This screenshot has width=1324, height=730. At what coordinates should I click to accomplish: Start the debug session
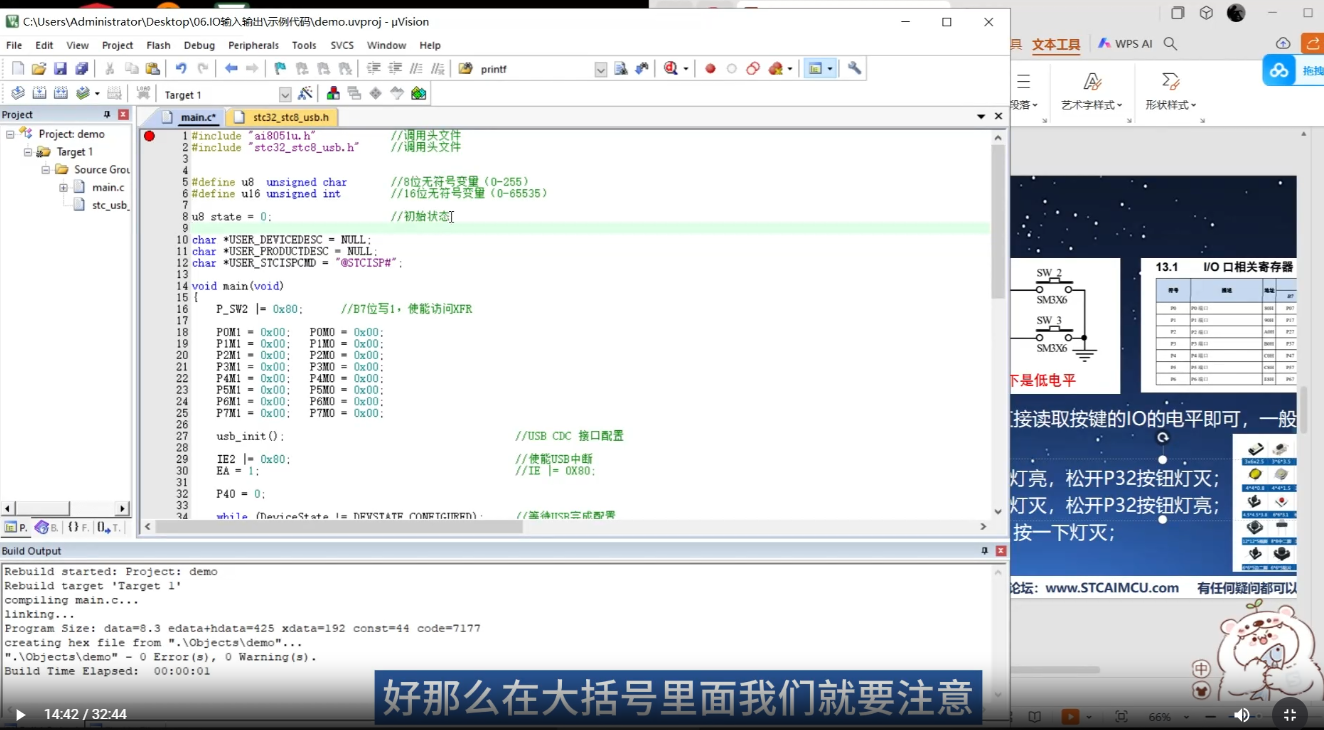[x=671, y=69]
